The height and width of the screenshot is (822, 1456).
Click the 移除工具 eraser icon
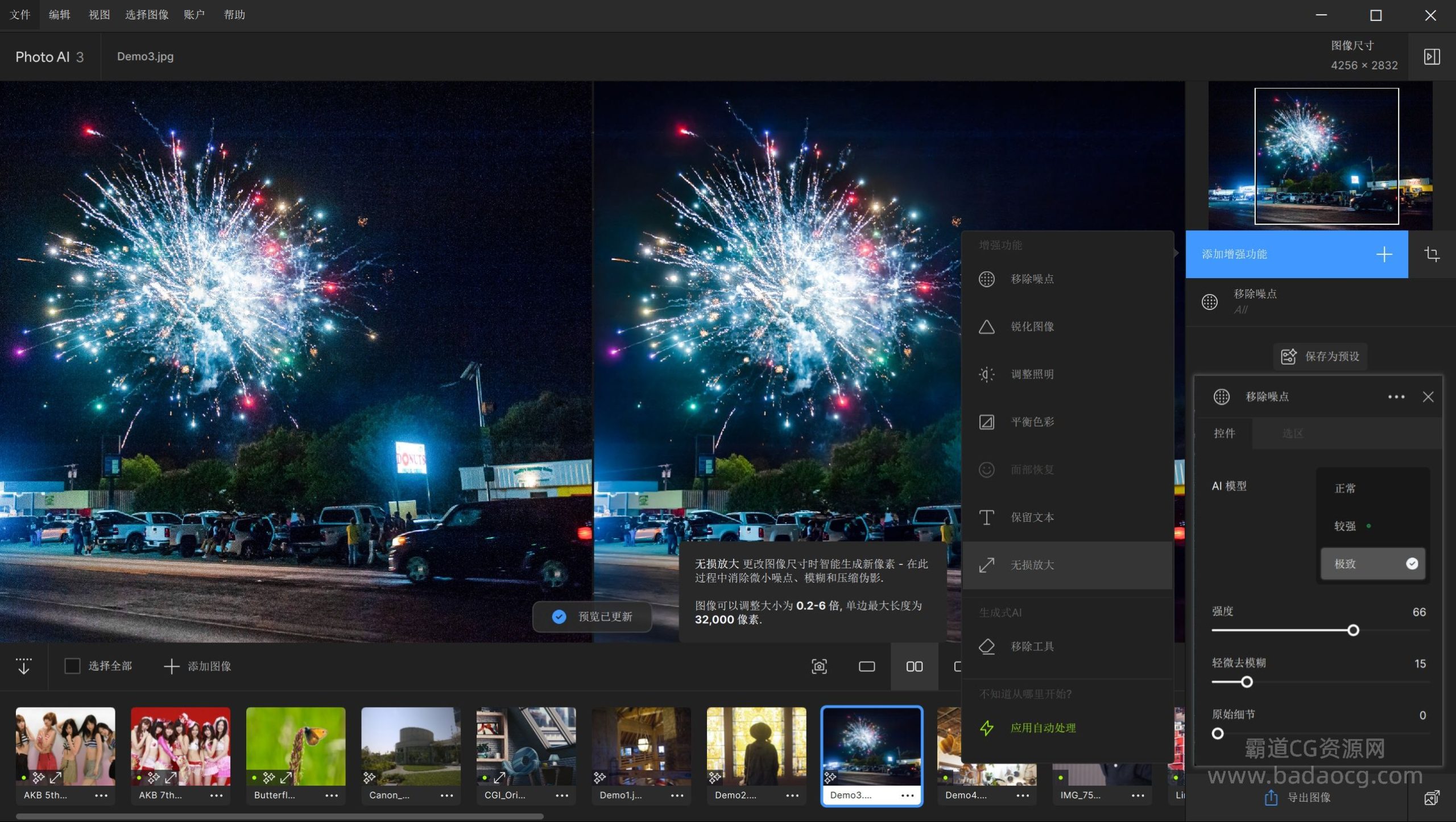pyautogui.click(x=987, y=646)
